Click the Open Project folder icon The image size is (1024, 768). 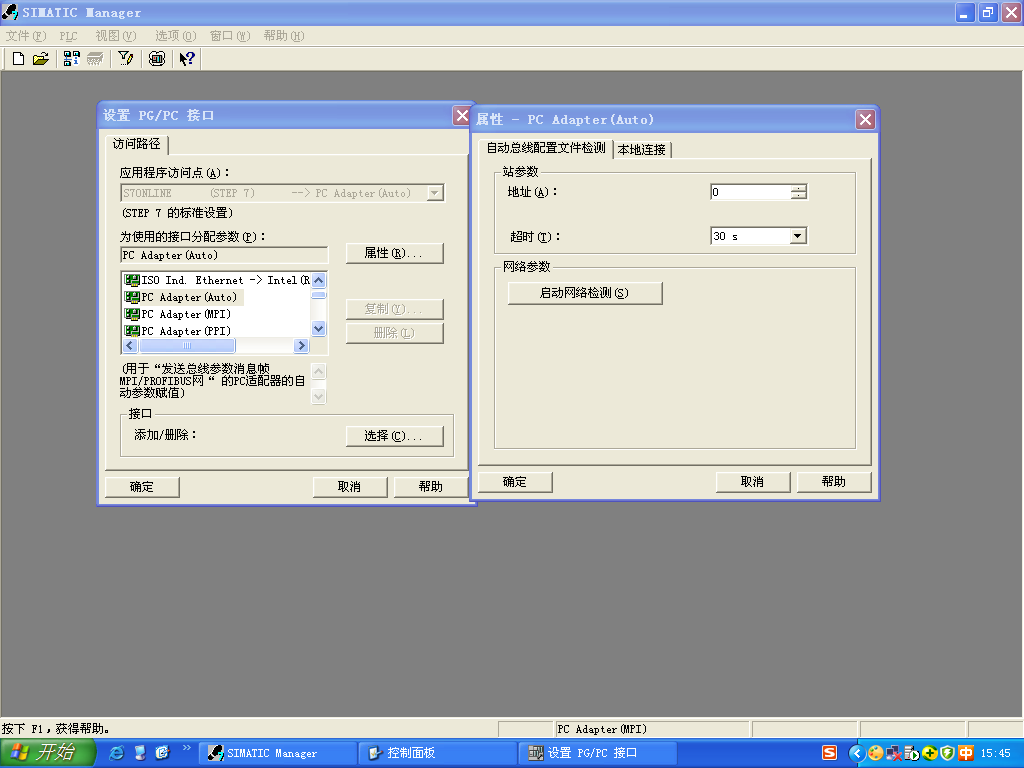(40, 59)
